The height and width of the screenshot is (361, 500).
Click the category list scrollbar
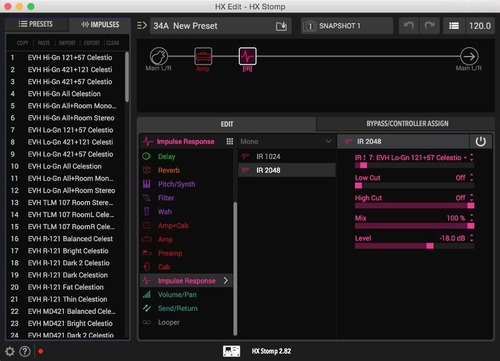click(235, 268)
